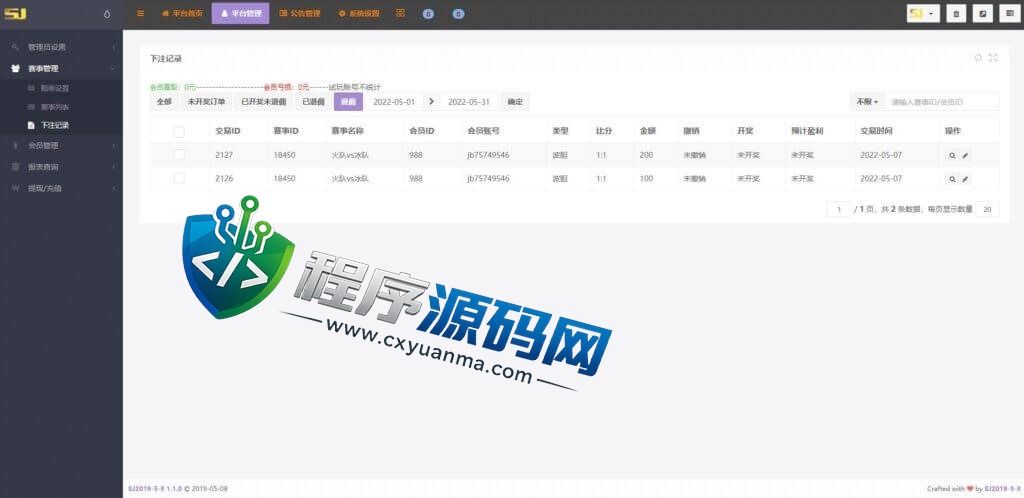
Task: Click the start date field 2022-05-01
Action: [394, 102]
